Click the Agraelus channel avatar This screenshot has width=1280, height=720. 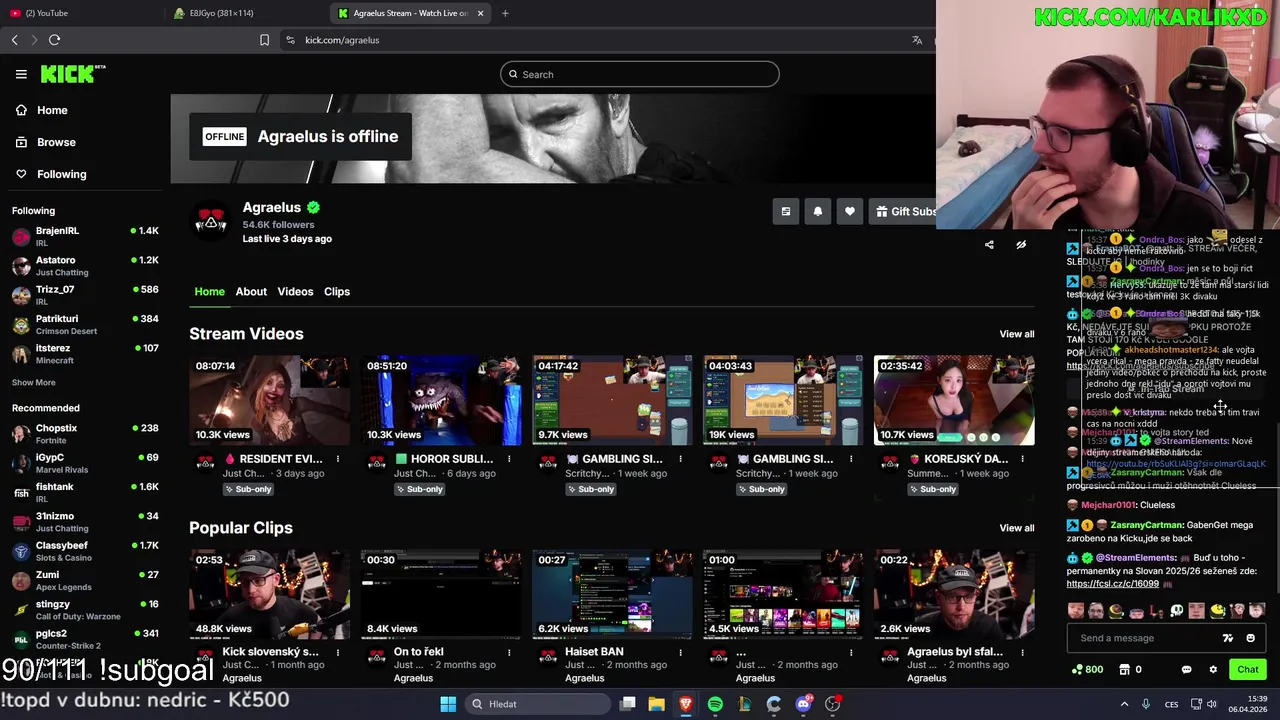pyautogui.click(x=210, y=222)
